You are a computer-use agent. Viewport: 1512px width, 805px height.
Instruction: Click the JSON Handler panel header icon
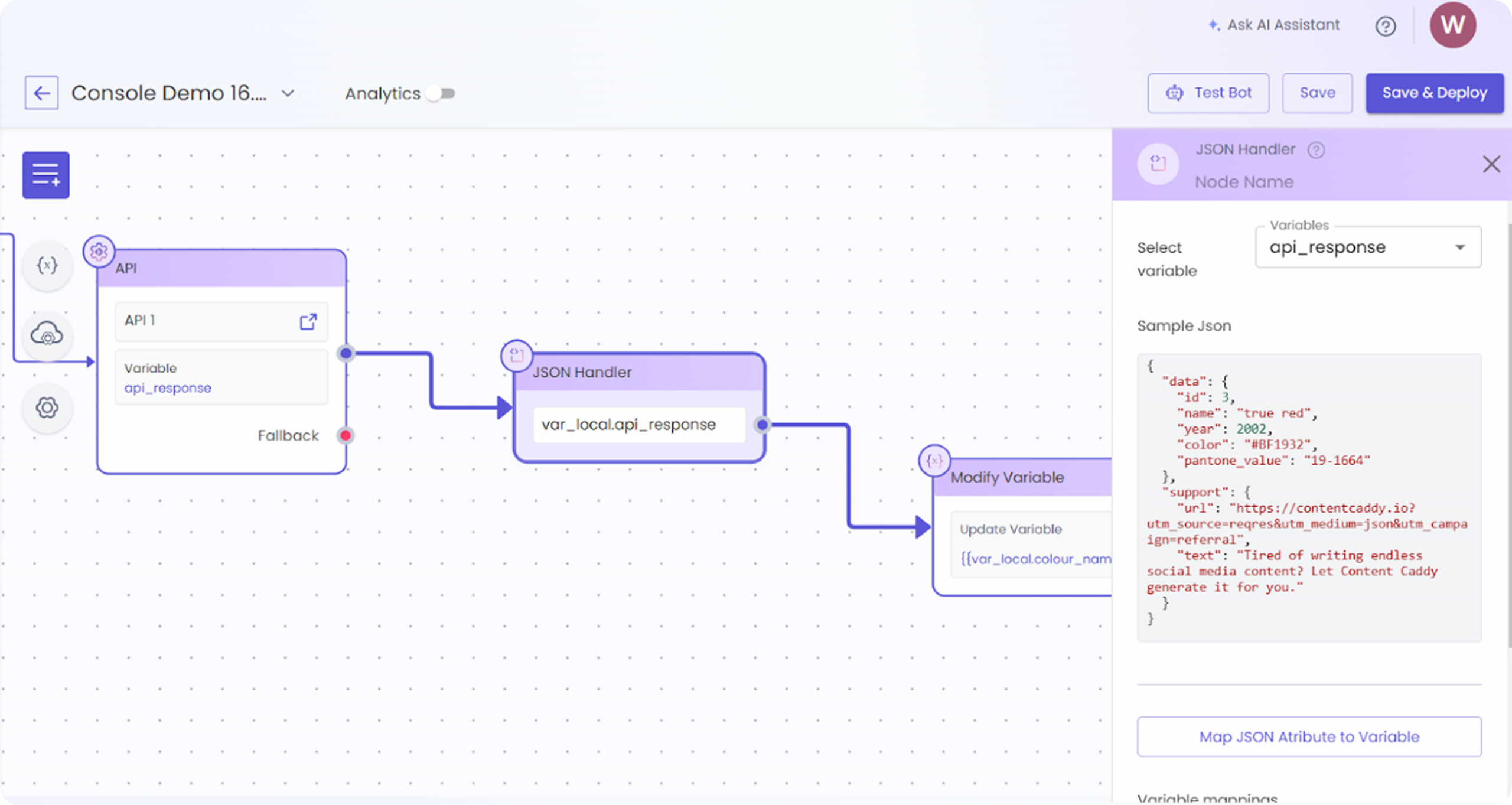tap(1158, 164)
